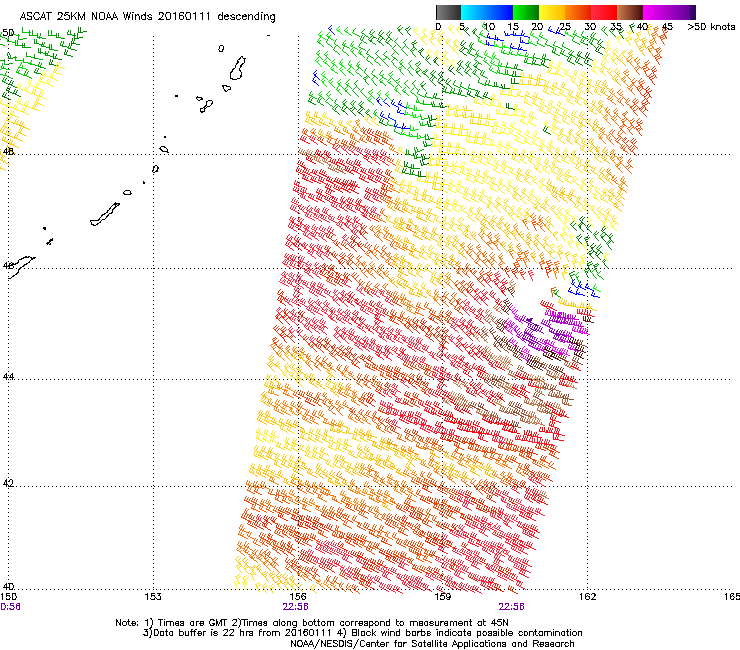This screenshot has width=740, height=650.
Task: Click the long narrow island outline near 47N
Action: click(105, 214)
